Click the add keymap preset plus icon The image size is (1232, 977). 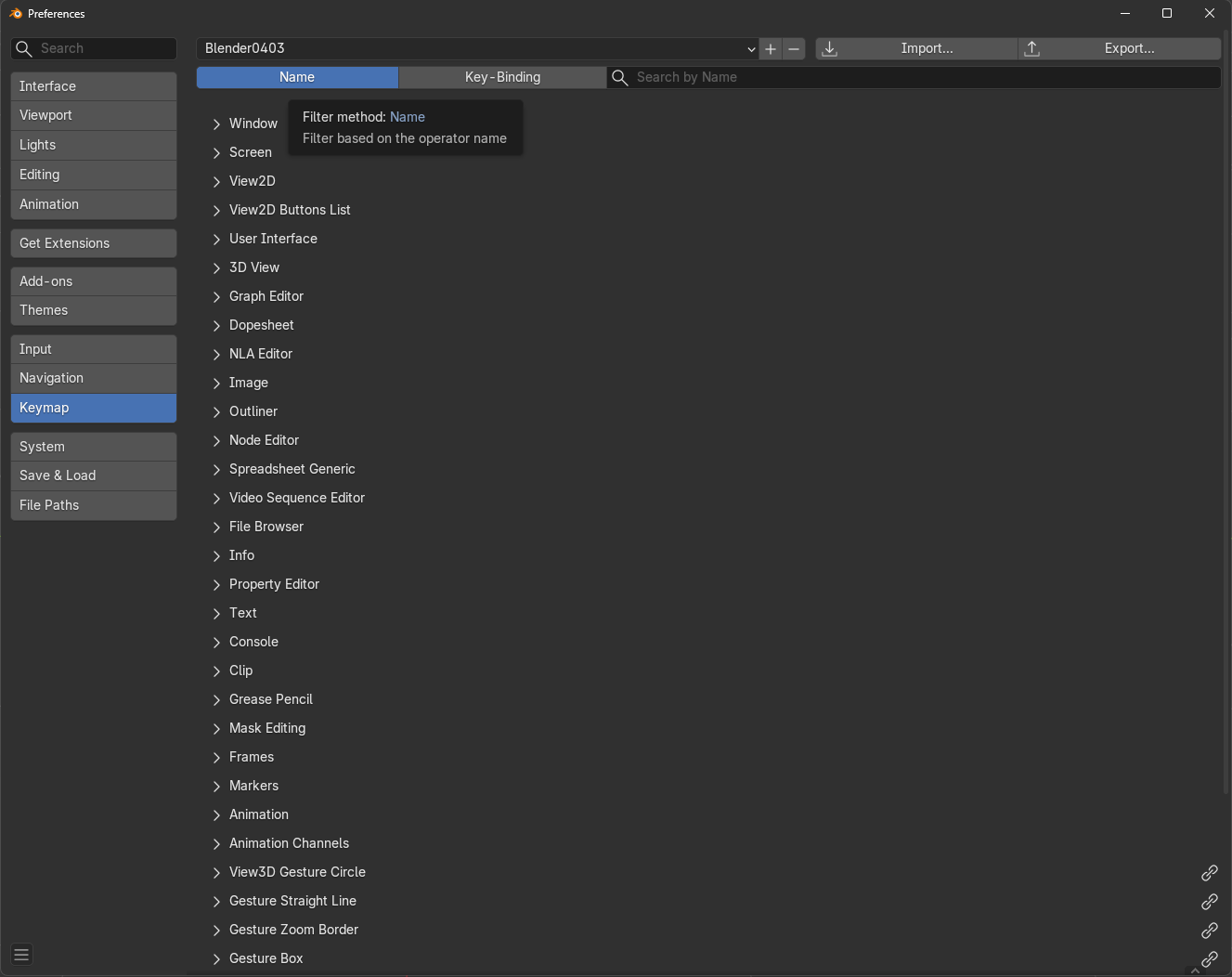coord(771,48)
